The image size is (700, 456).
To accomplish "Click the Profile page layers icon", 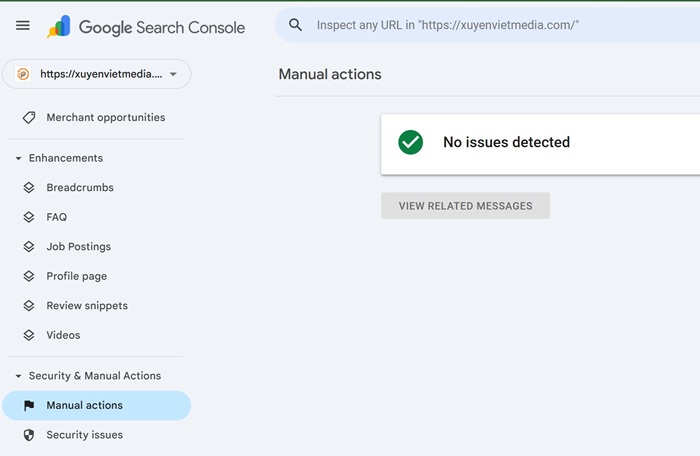I will pos(29,276).
